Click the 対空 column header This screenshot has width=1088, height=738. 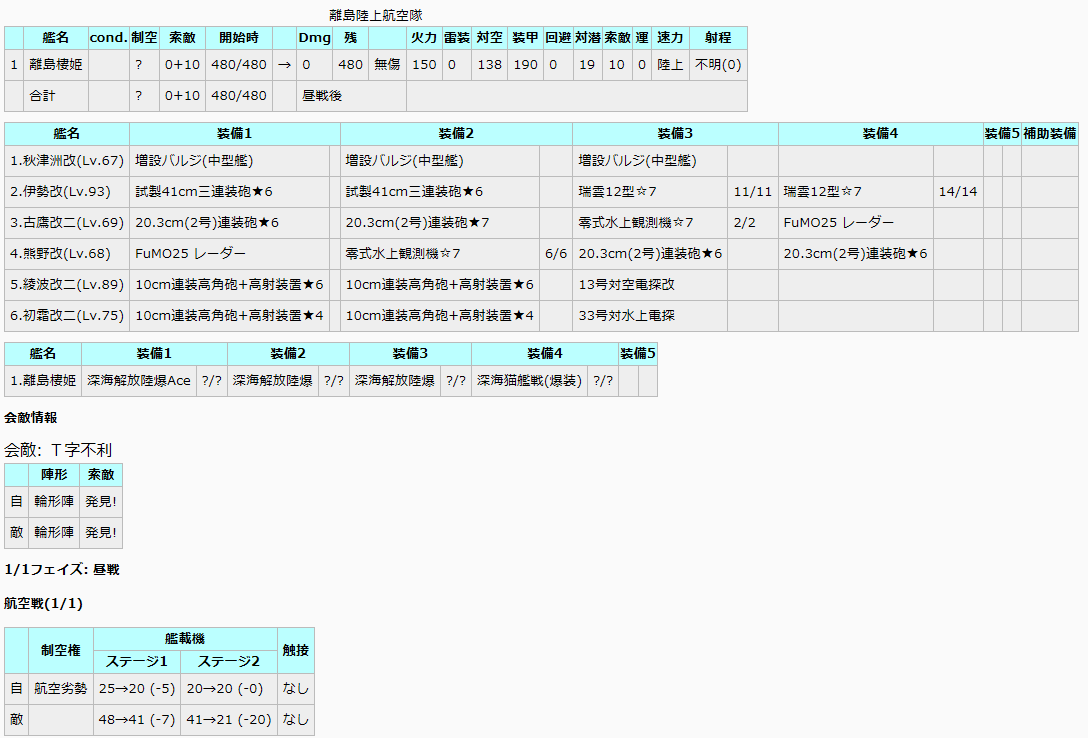coord(489,37)
